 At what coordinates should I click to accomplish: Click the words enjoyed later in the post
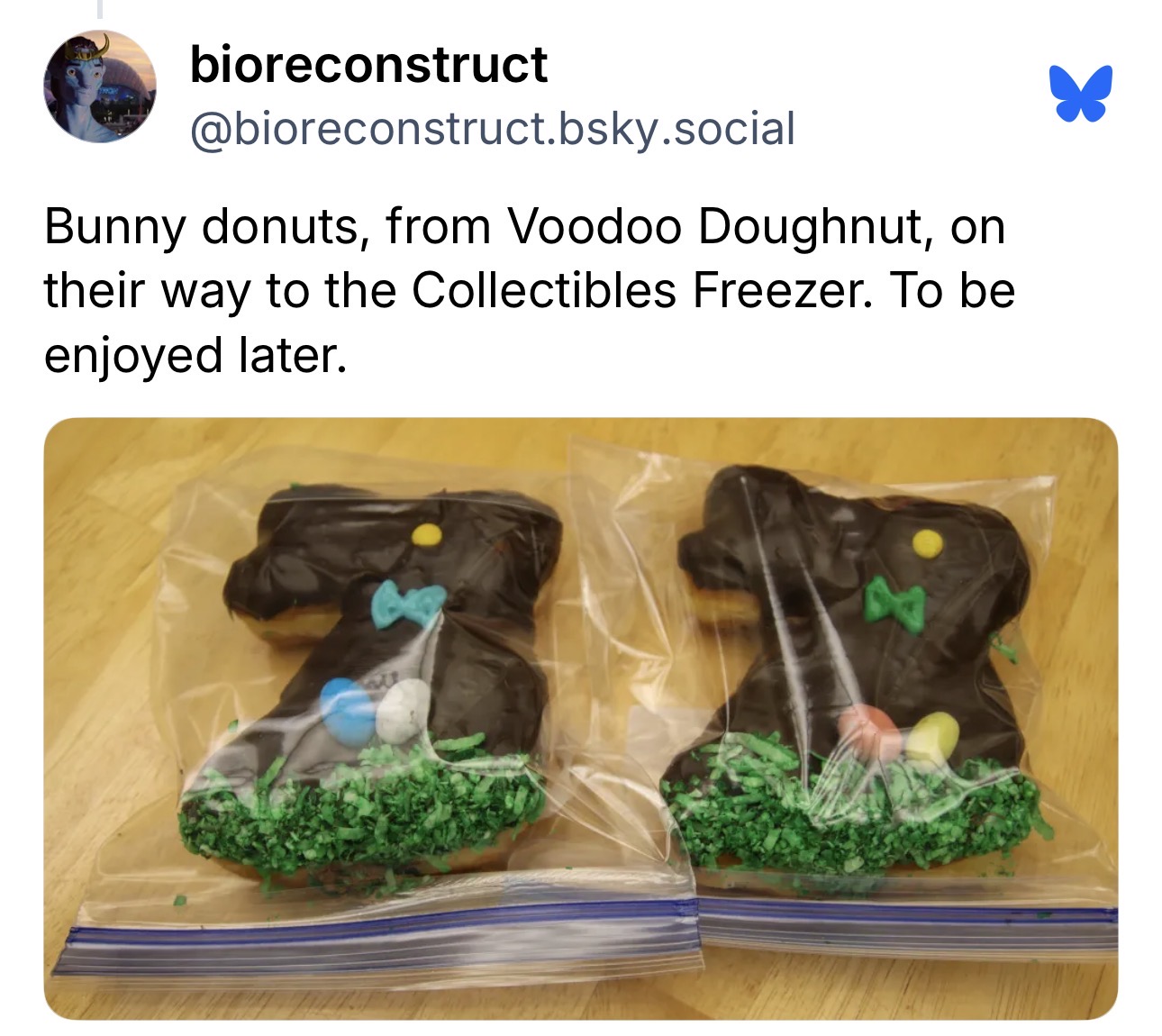tap(195, 355)
